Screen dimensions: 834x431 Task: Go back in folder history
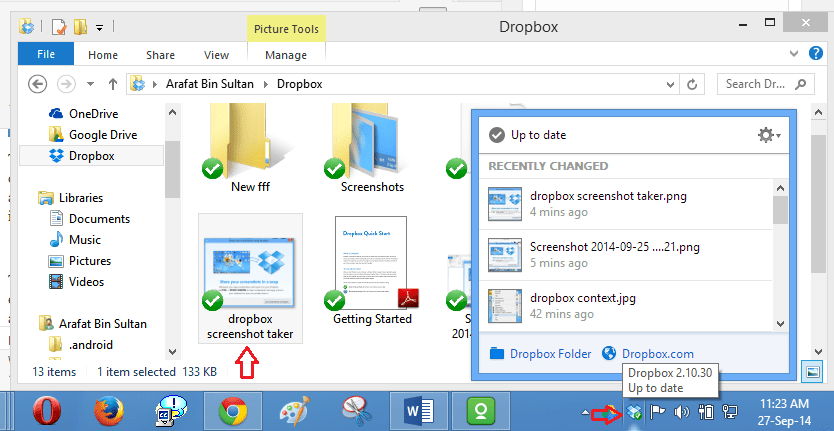(x=38, y=84)
